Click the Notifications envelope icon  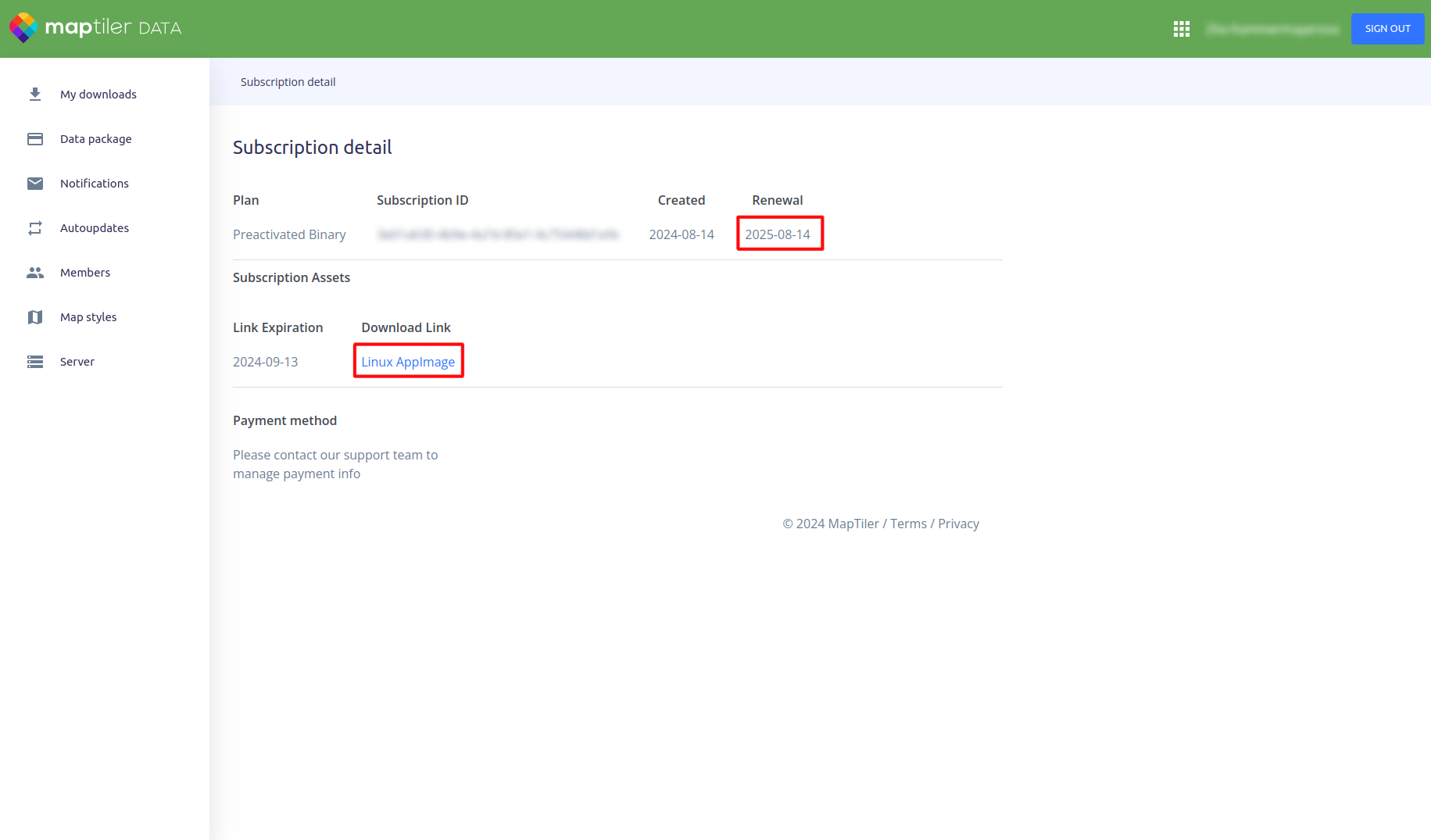click(x=35, y=184)
